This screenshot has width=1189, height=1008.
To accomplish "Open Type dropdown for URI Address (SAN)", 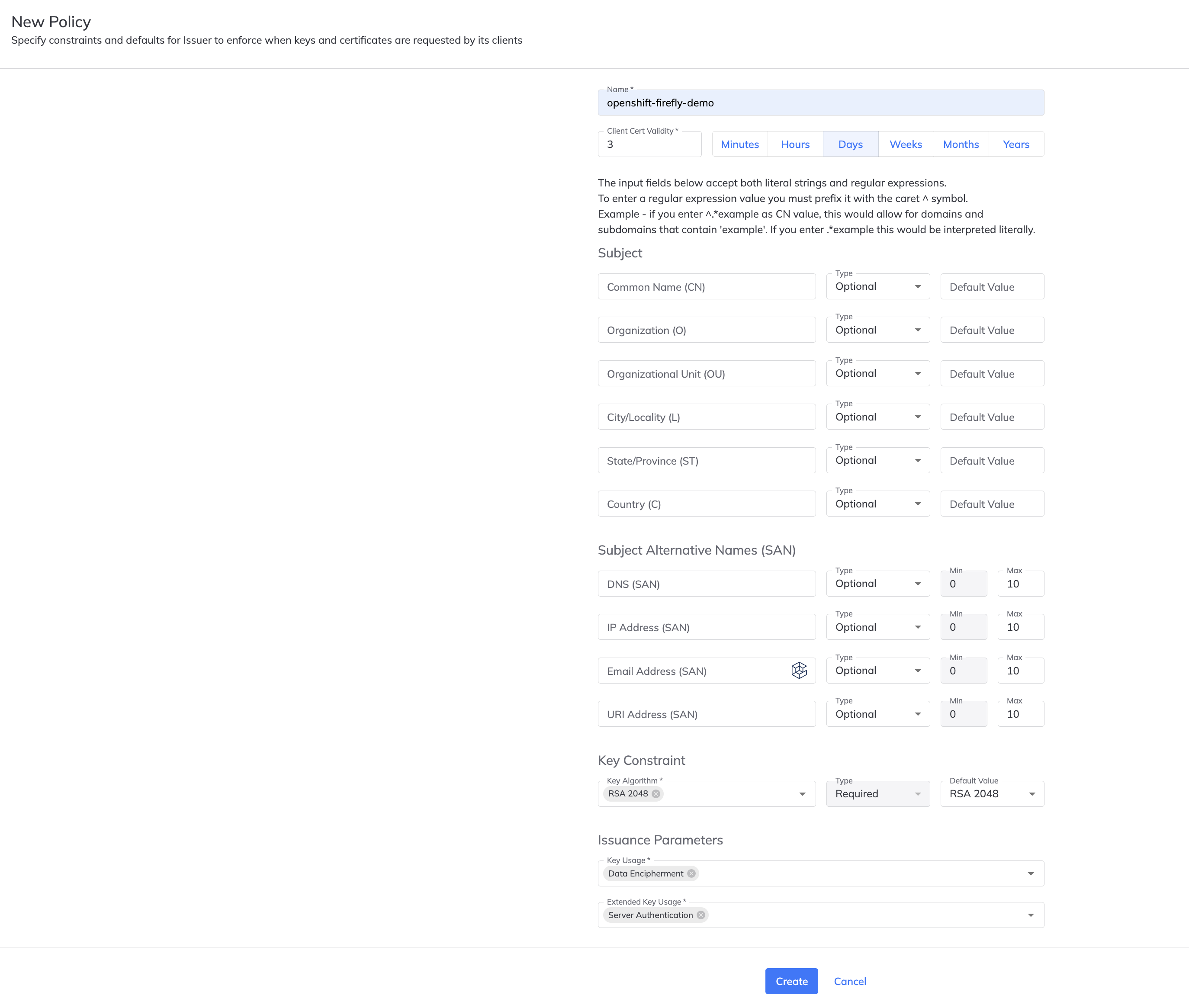I will point(878,714).
